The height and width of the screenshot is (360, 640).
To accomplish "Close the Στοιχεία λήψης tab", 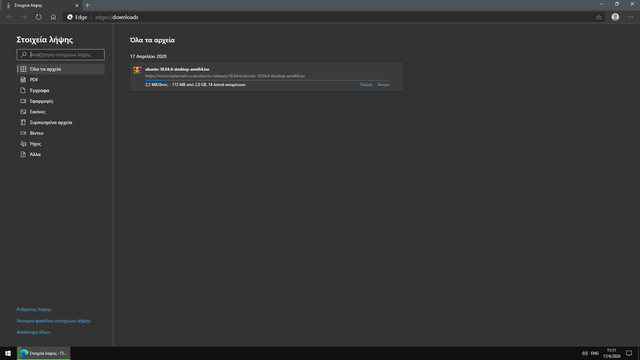I will [76, 5].
